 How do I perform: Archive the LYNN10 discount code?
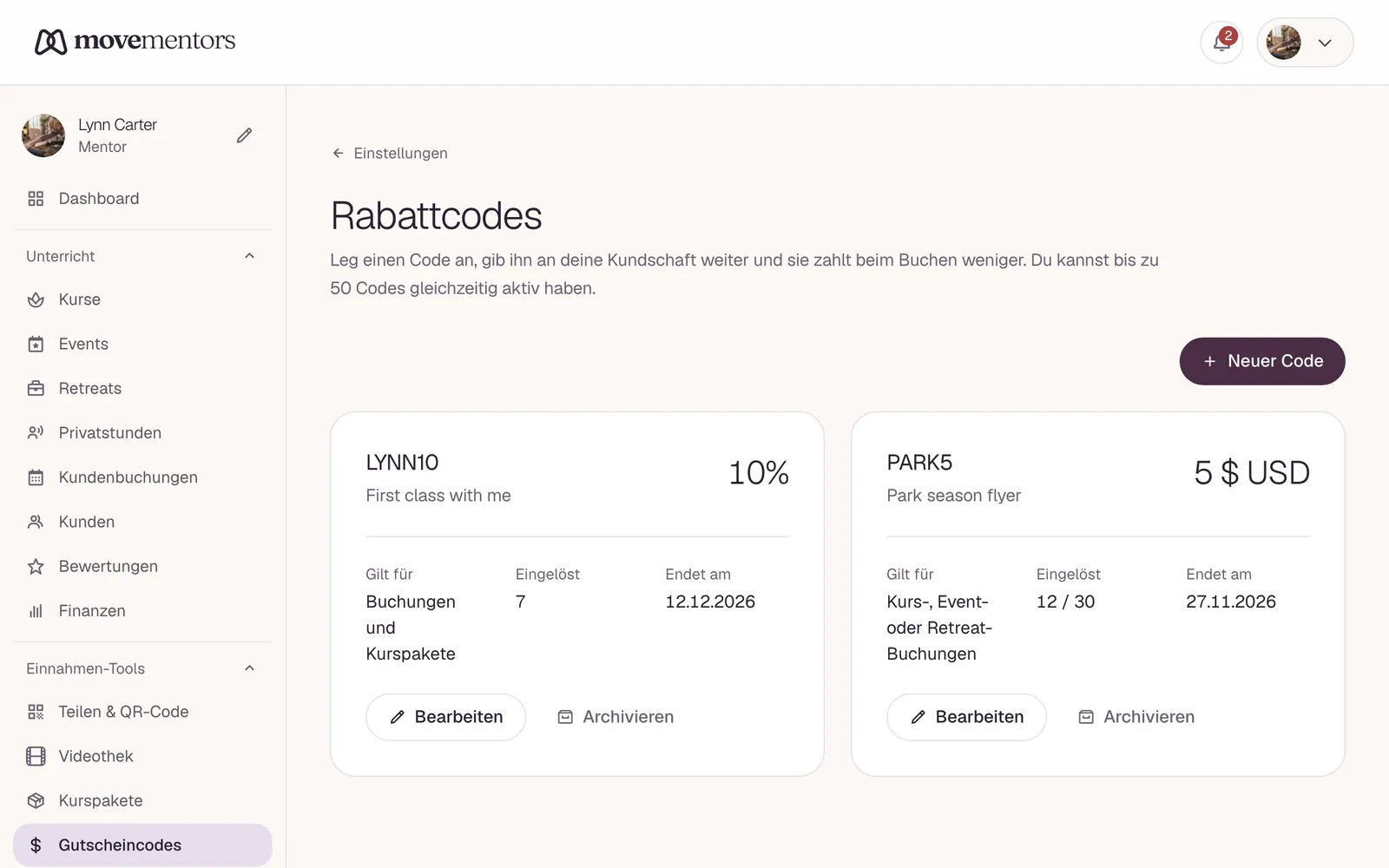coord(616,717)
